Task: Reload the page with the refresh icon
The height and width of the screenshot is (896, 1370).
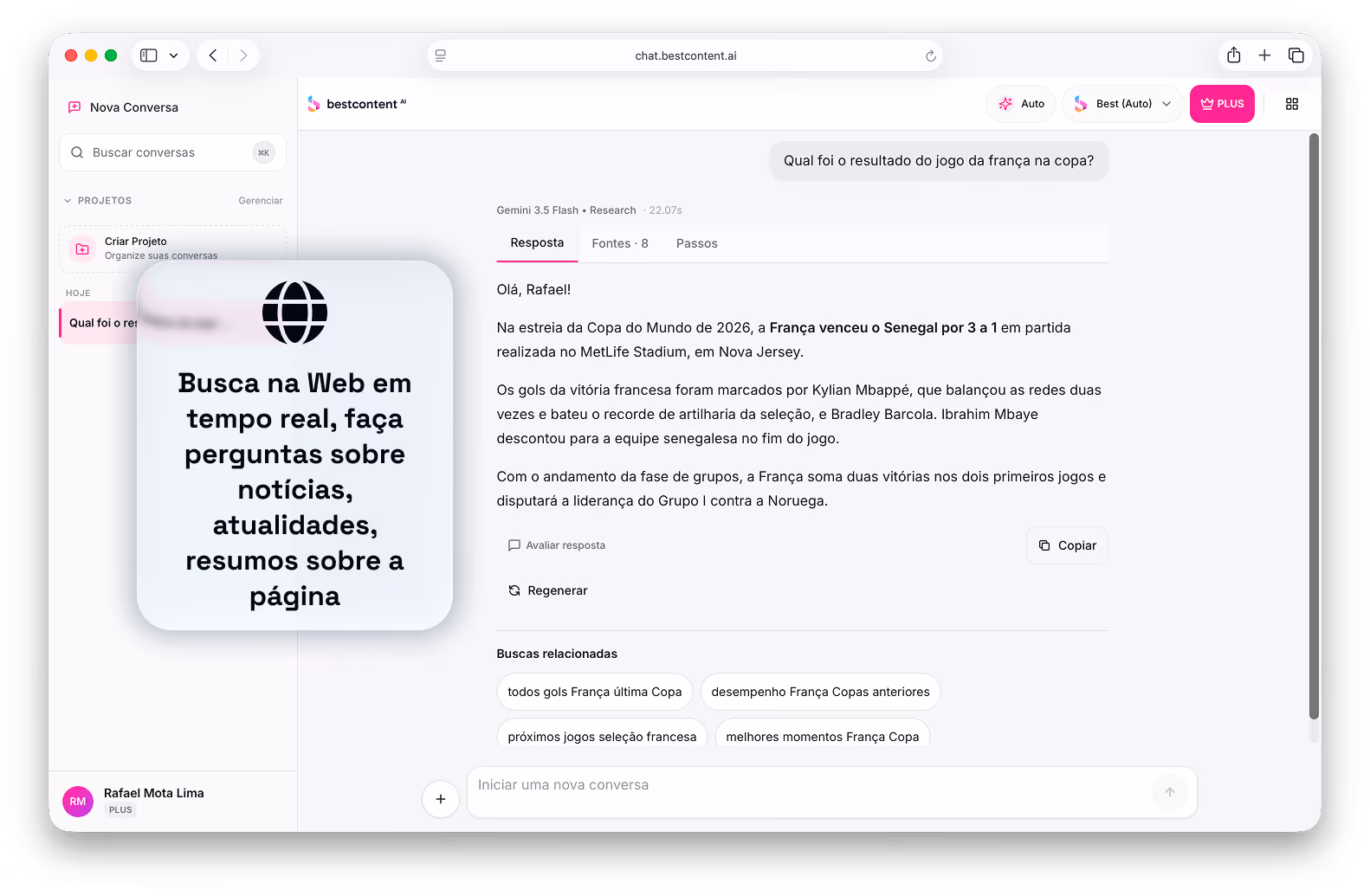Action: click(931, 55)
